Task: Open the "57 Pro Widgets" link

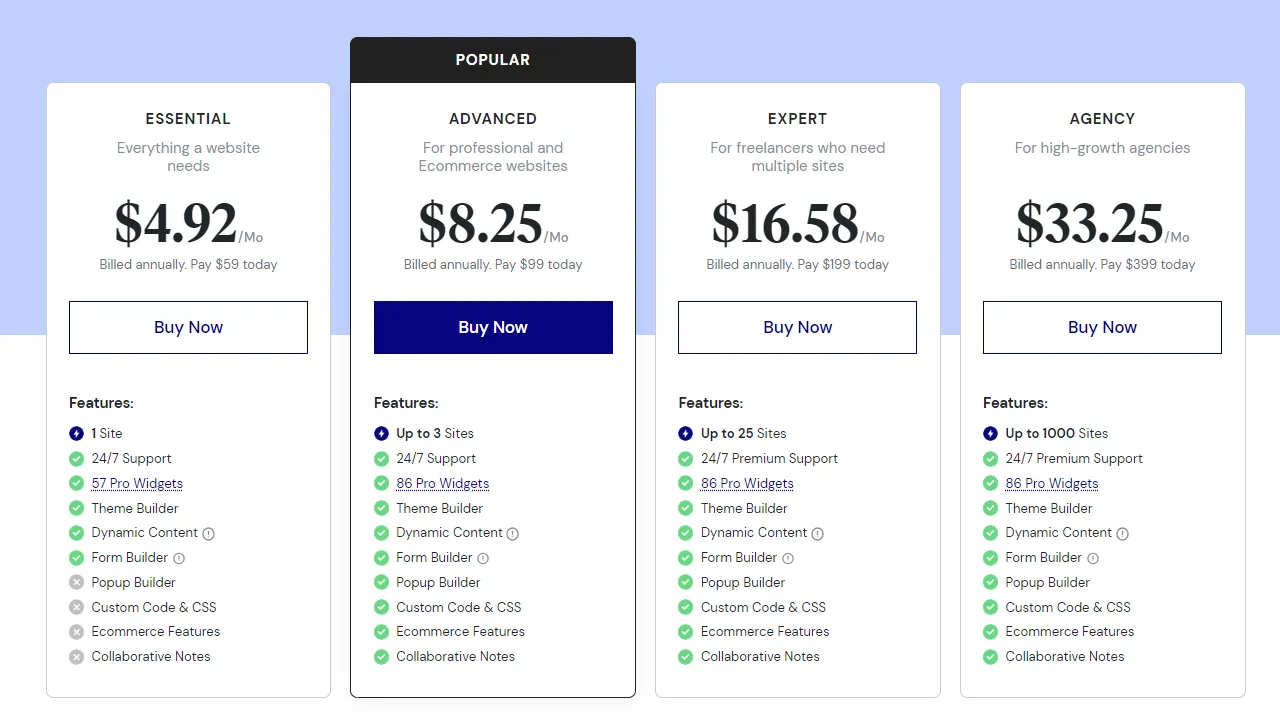Action: click(x=137, y=483)
